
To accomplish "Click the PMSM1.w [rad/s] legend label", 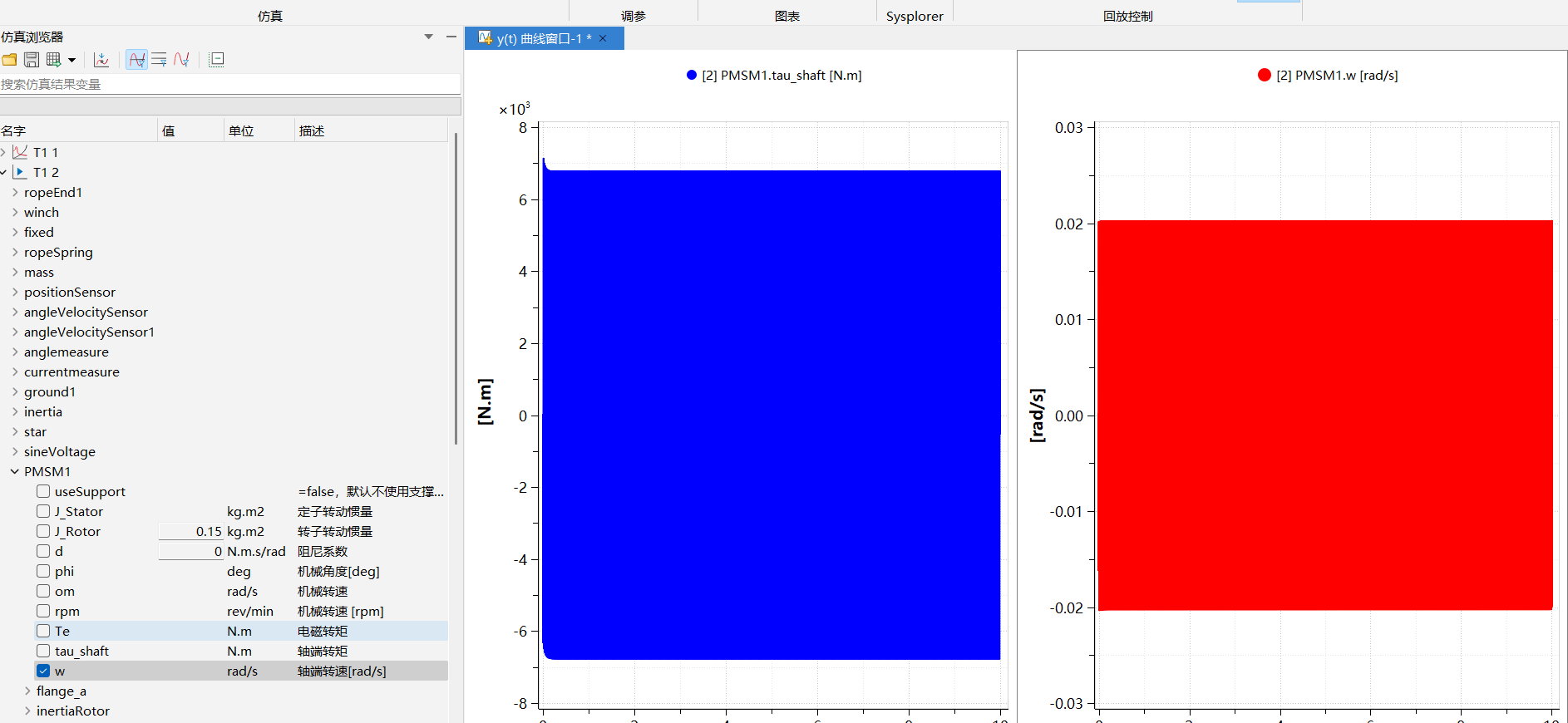I will (1337, 75).
